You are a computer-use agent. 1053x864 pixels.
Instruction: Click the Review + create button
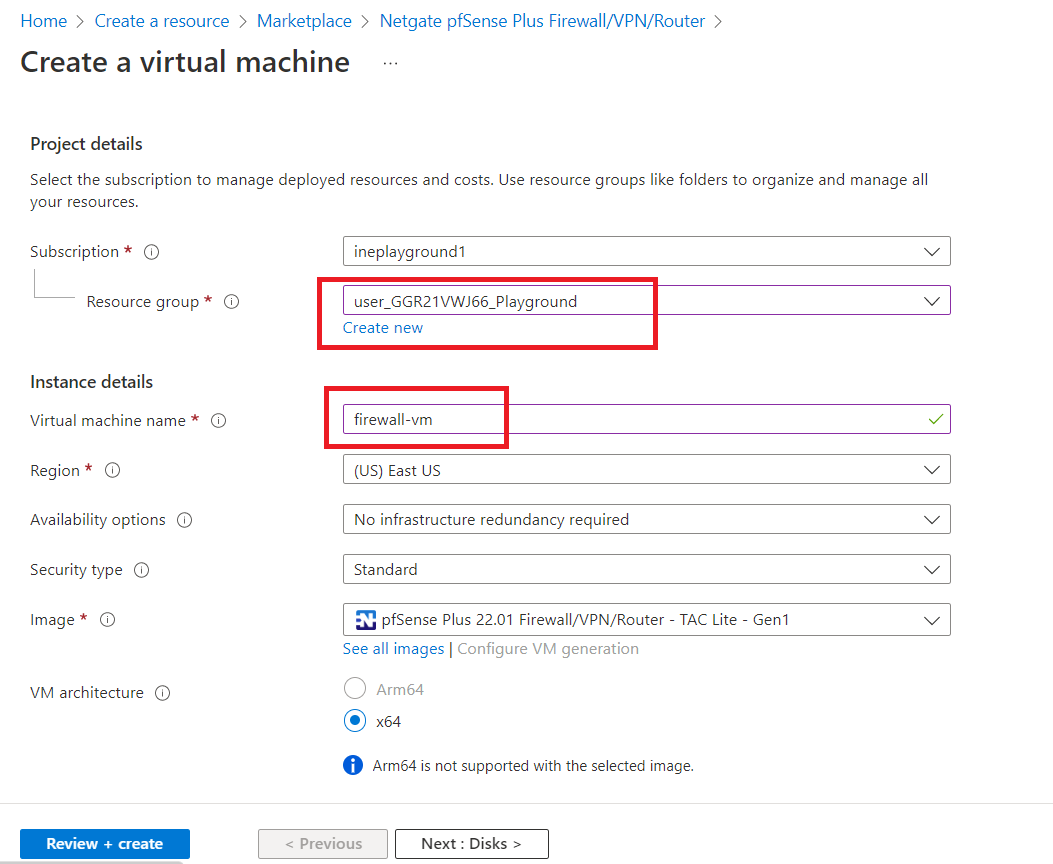[x=105, y=844]
